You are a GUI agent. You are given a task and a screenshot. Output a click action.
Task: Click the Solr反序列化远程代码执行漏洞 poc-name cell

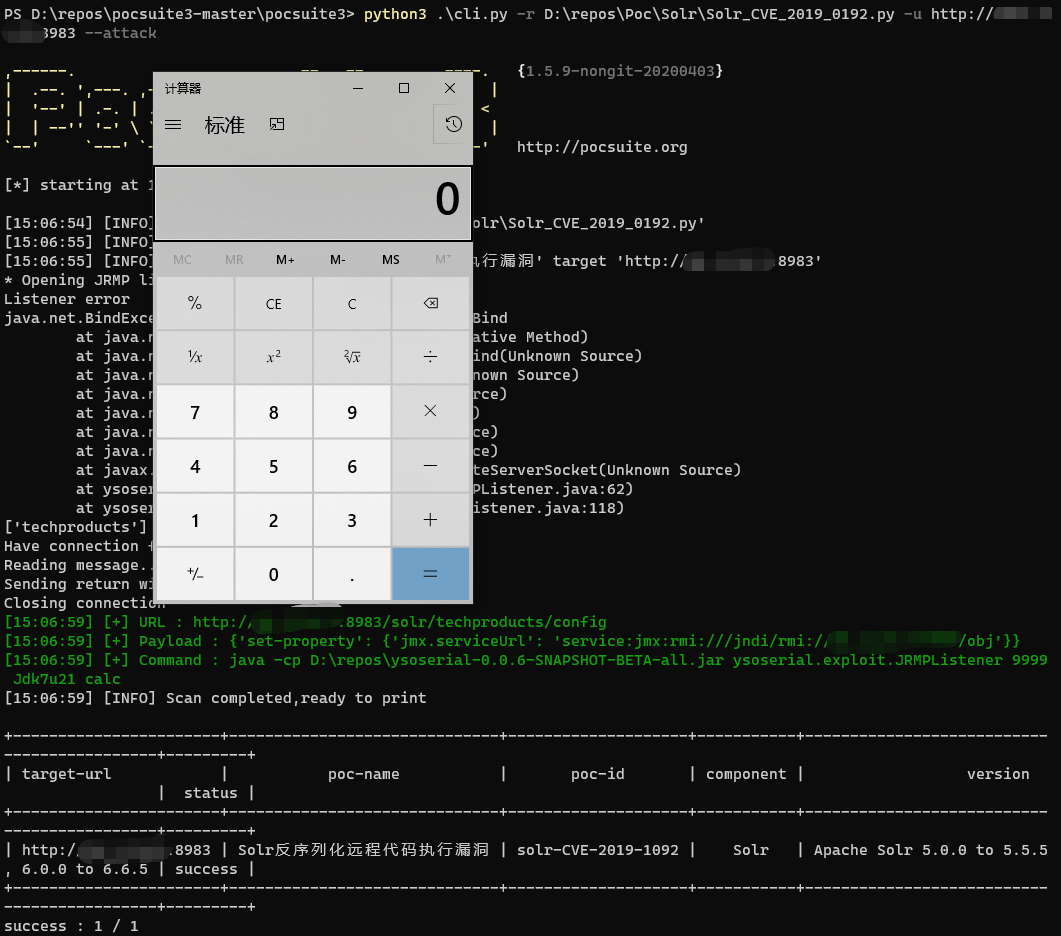[x=363, y=849]
